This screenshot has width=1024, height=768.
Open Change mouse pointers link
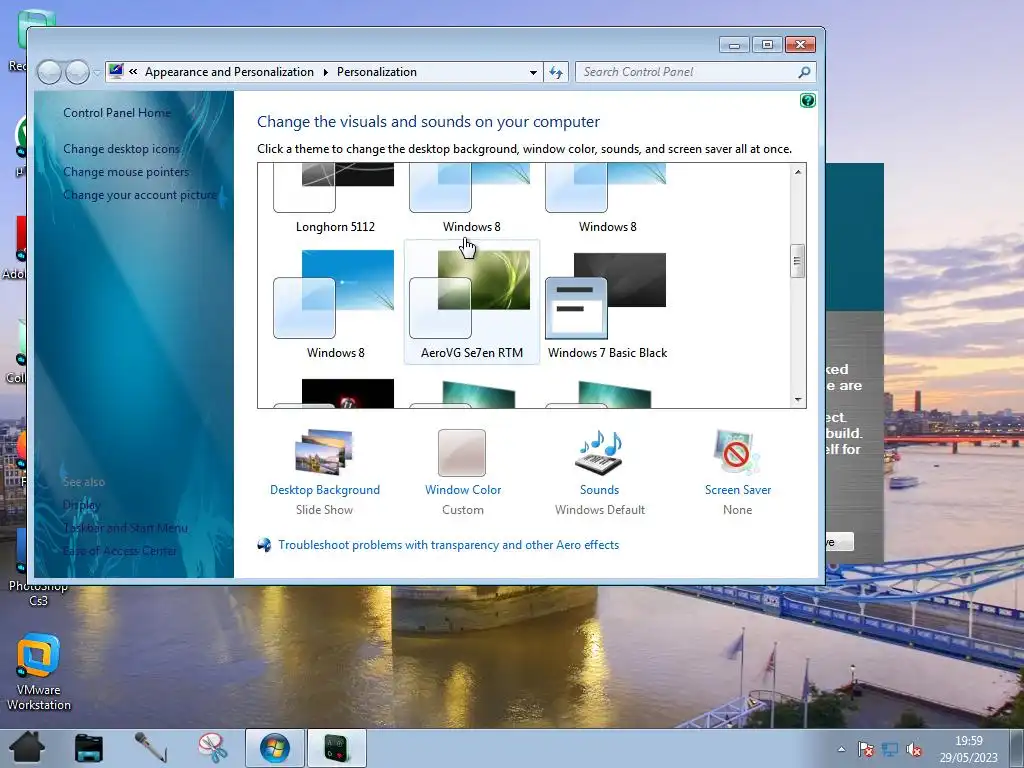click(125, 172)
